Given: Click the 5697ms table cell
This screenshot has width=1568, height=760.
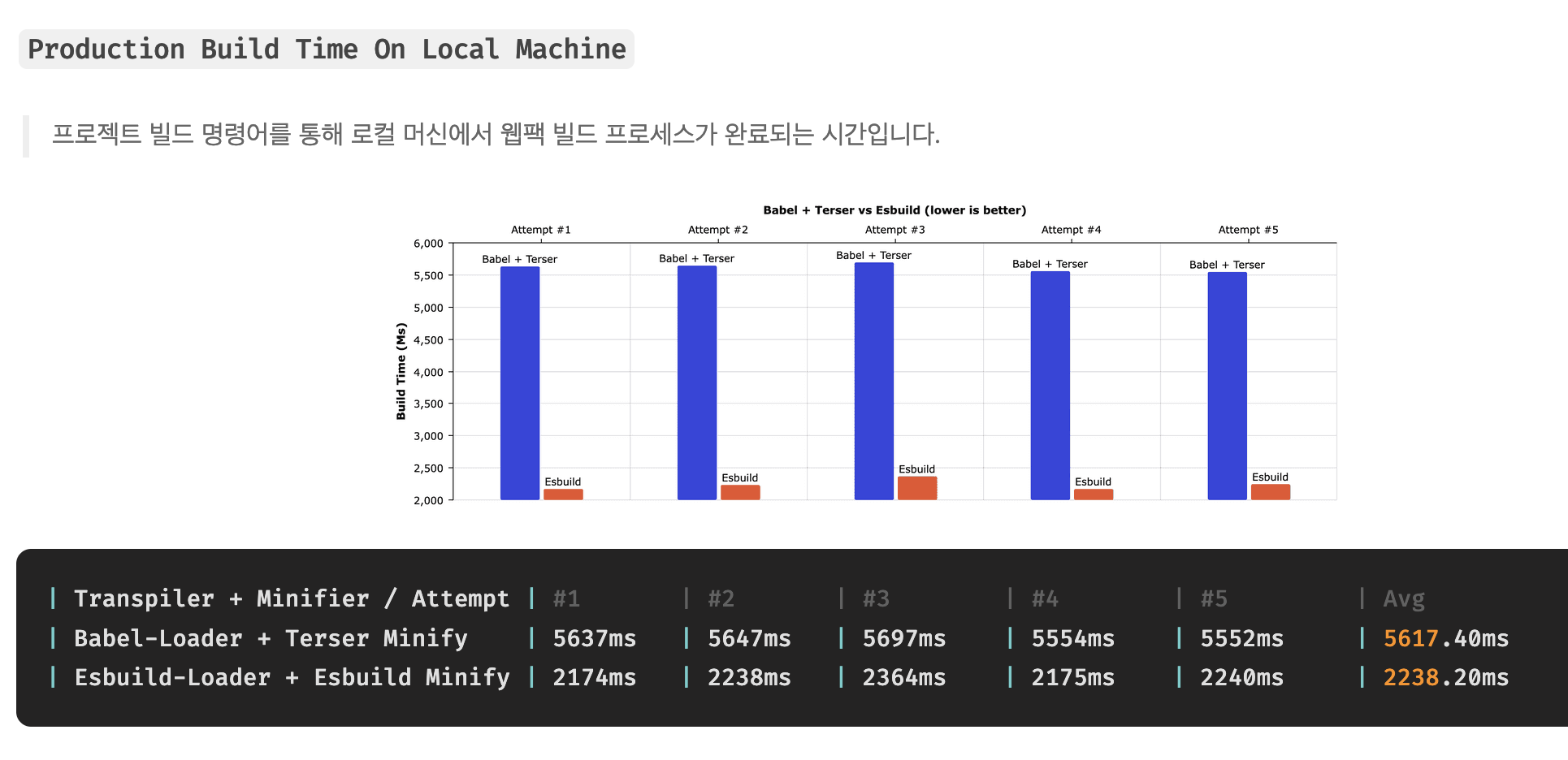Looking at the screenshot, I should (x=904, y=638).
